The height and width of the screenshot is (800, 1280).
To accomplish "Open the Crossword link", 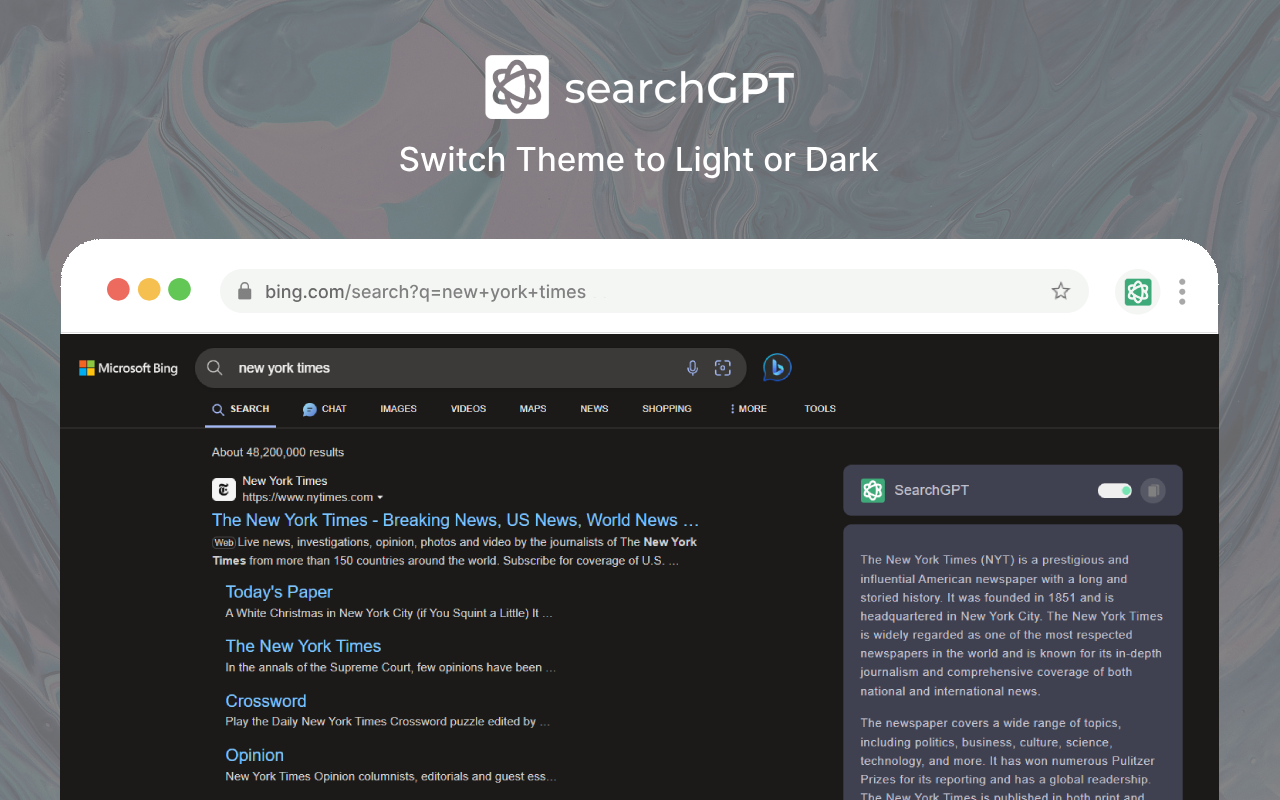I will click(265, 700).
